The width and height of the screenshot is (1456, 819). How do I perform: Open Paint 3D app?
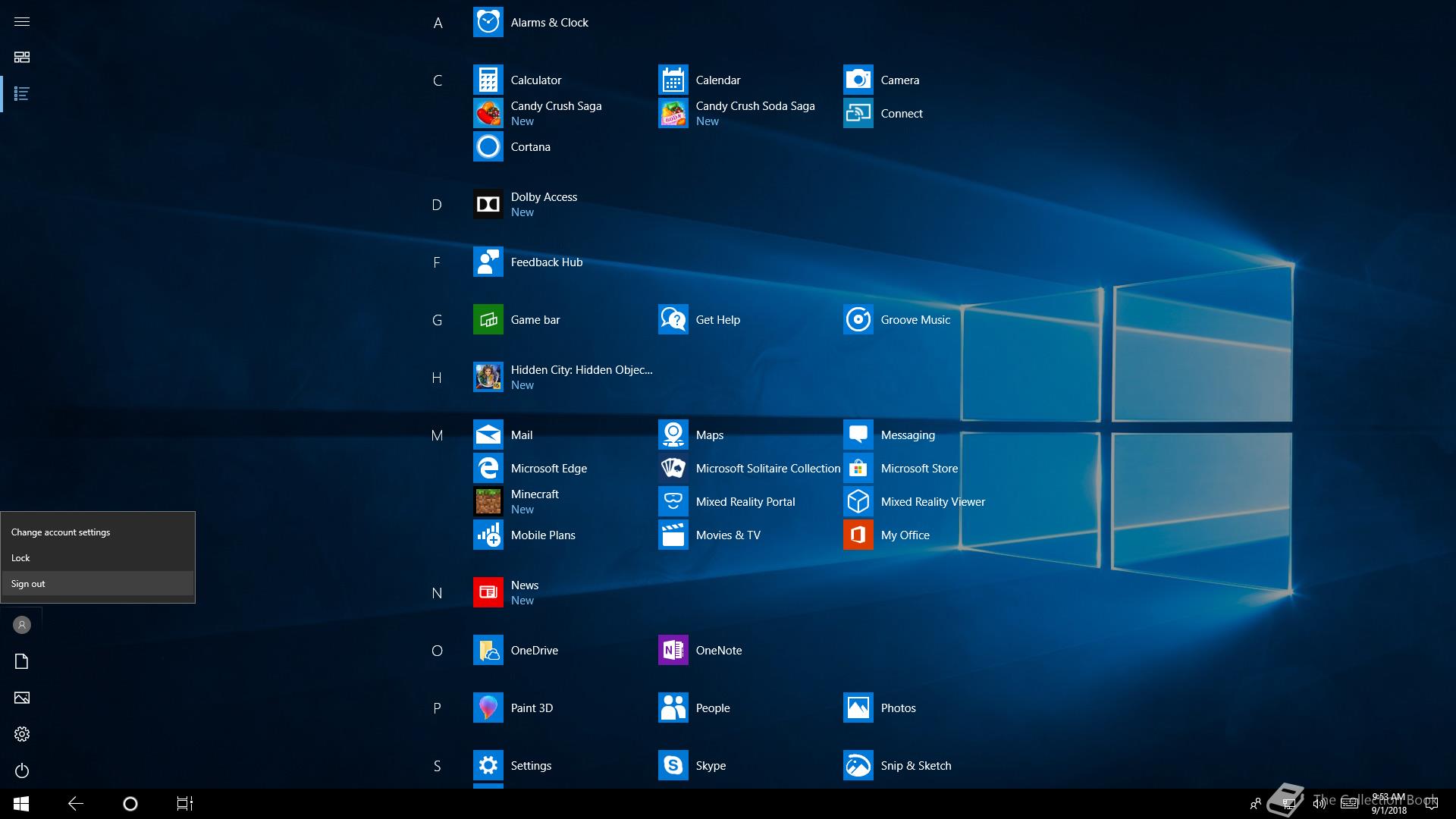tap(488, 708)
